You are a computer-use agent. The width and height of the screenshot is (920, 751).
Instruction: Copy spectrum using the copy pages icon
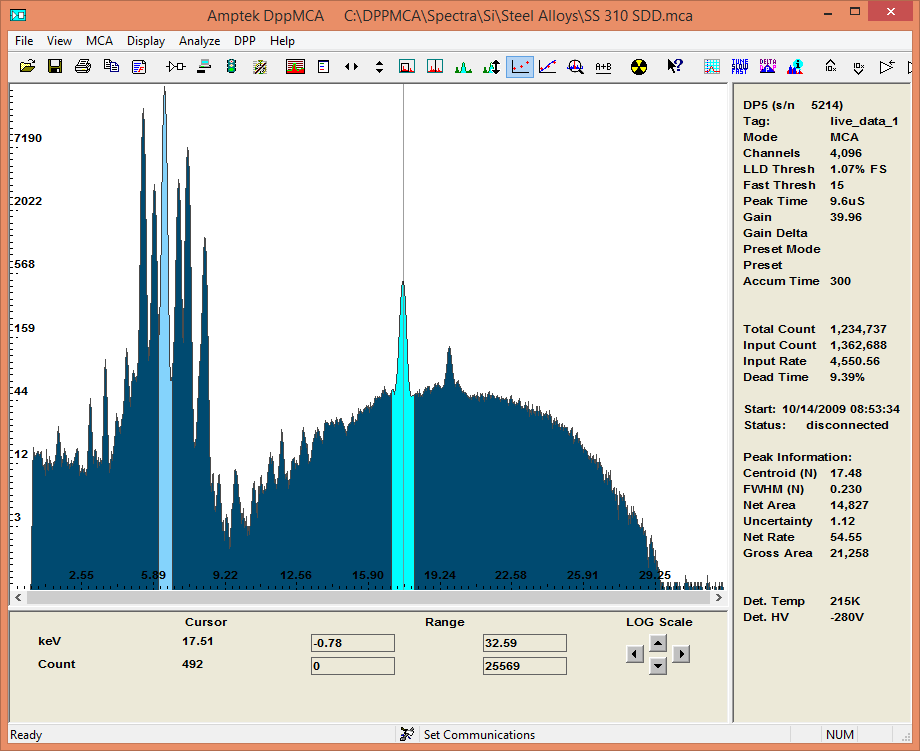(111, 66)
